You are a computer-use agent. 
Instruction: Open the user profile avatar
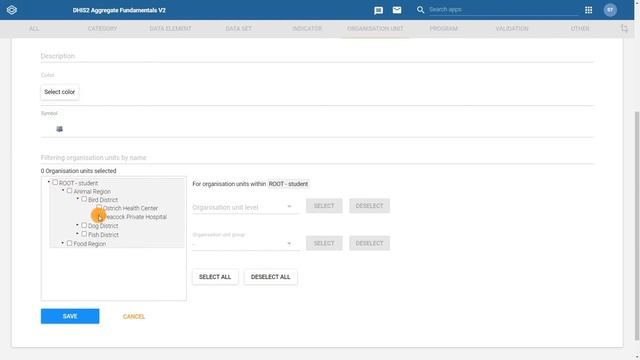pos(610,10)
